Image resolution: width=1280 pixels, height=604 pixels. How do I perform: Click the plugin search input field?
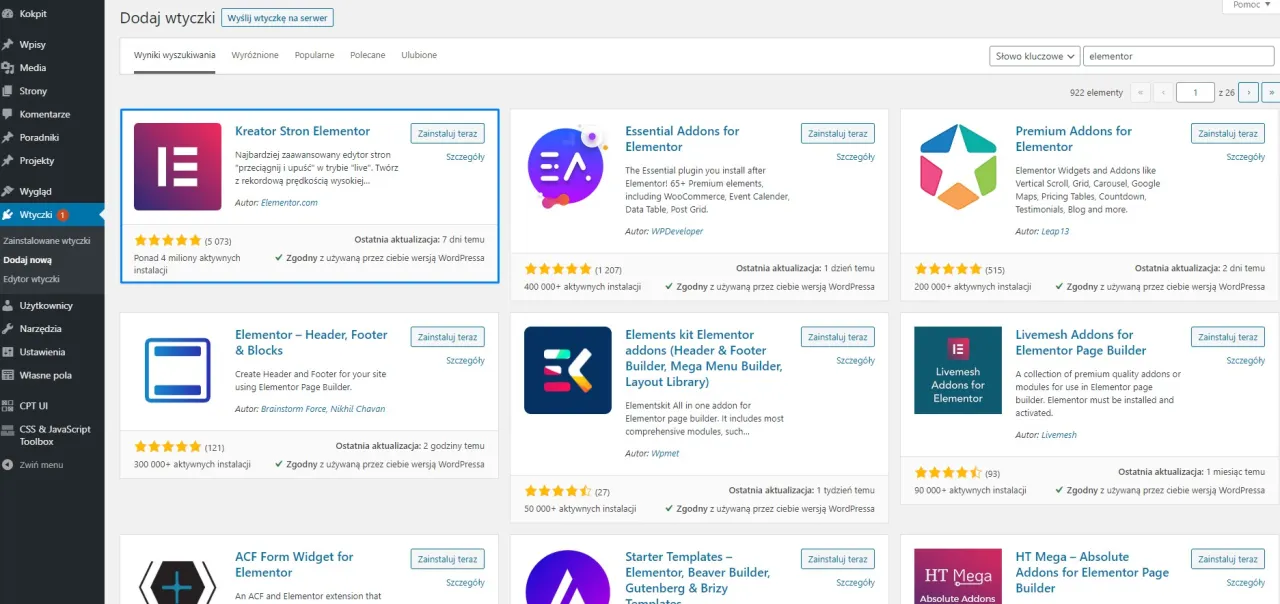point(1178,57)
